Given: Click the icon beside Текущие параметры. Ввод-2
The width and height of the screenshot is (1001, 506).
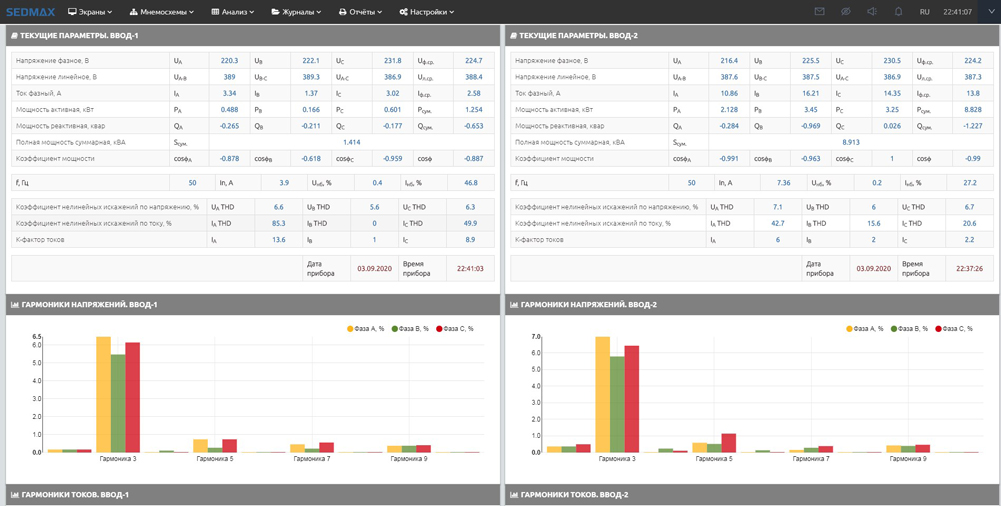Looking at the screenshot, I should point(514,36).
